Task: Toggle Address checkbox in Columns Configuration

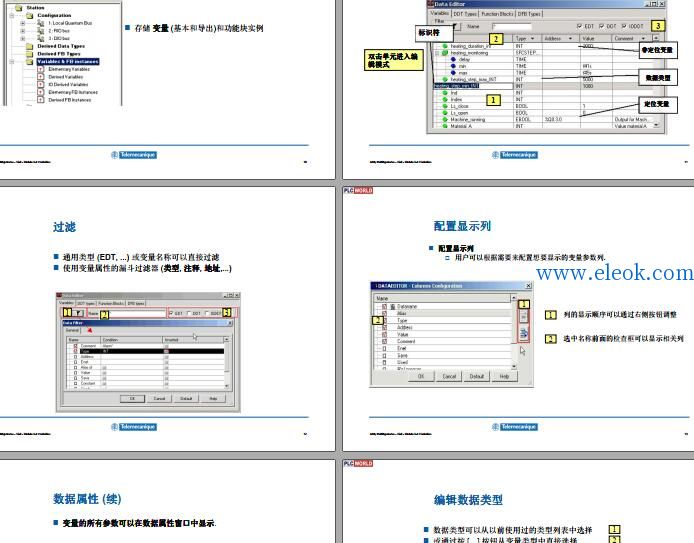Action: click(x=384, y=327)
